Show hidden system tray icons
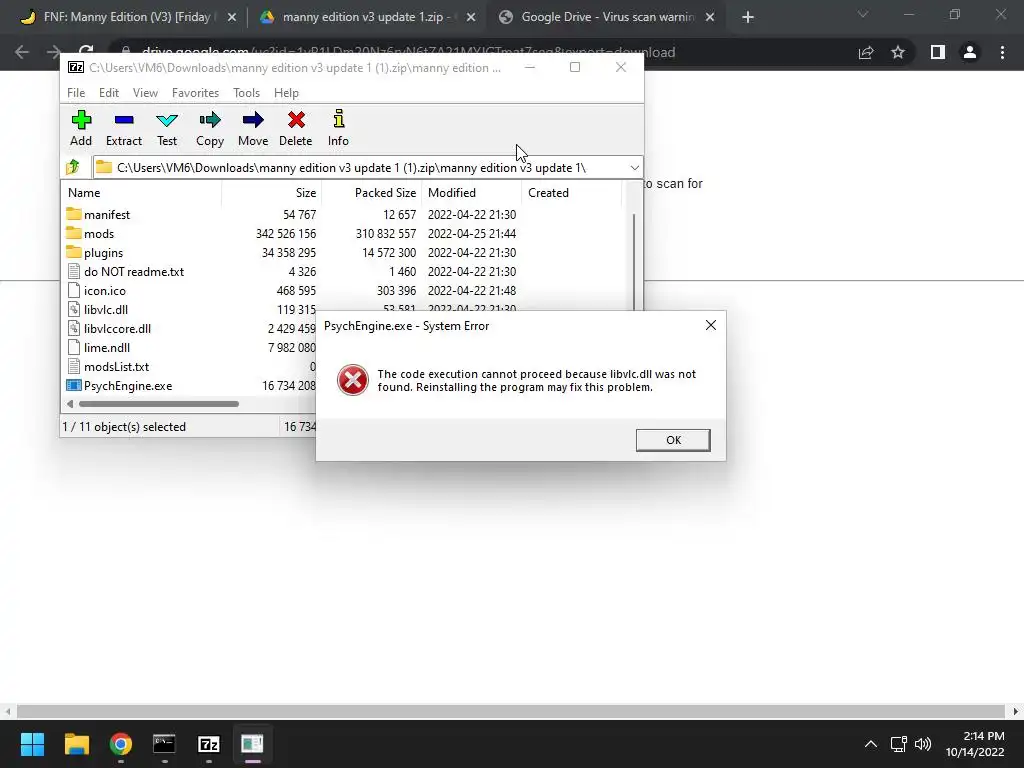Viewport: 1024px width, 768px height. (x=871, y=744)
